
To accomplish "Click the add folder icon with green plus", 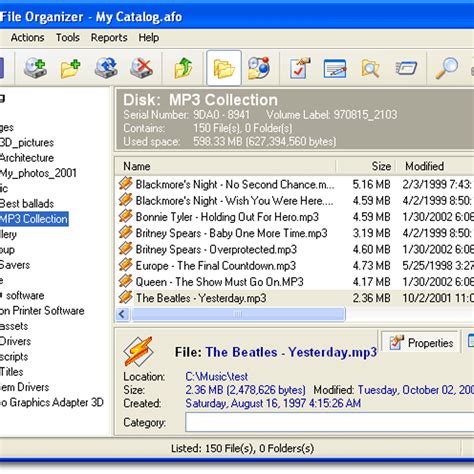I will (x=70, y=68).
